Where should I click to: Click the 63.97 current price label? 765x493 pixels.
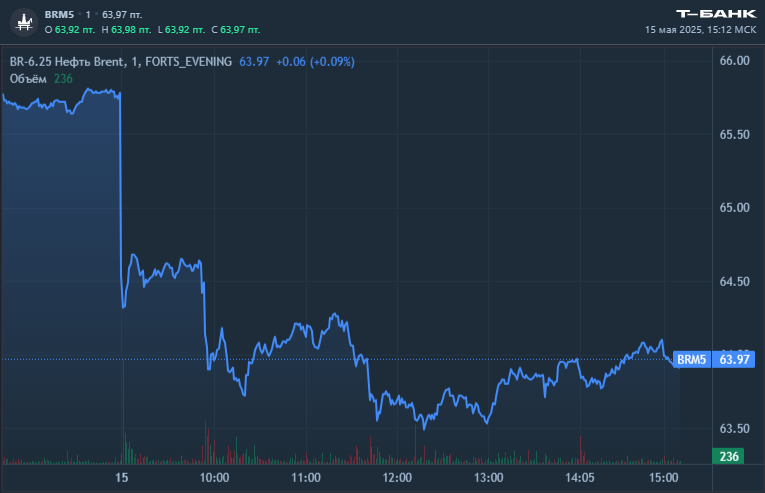coord(734,359)
